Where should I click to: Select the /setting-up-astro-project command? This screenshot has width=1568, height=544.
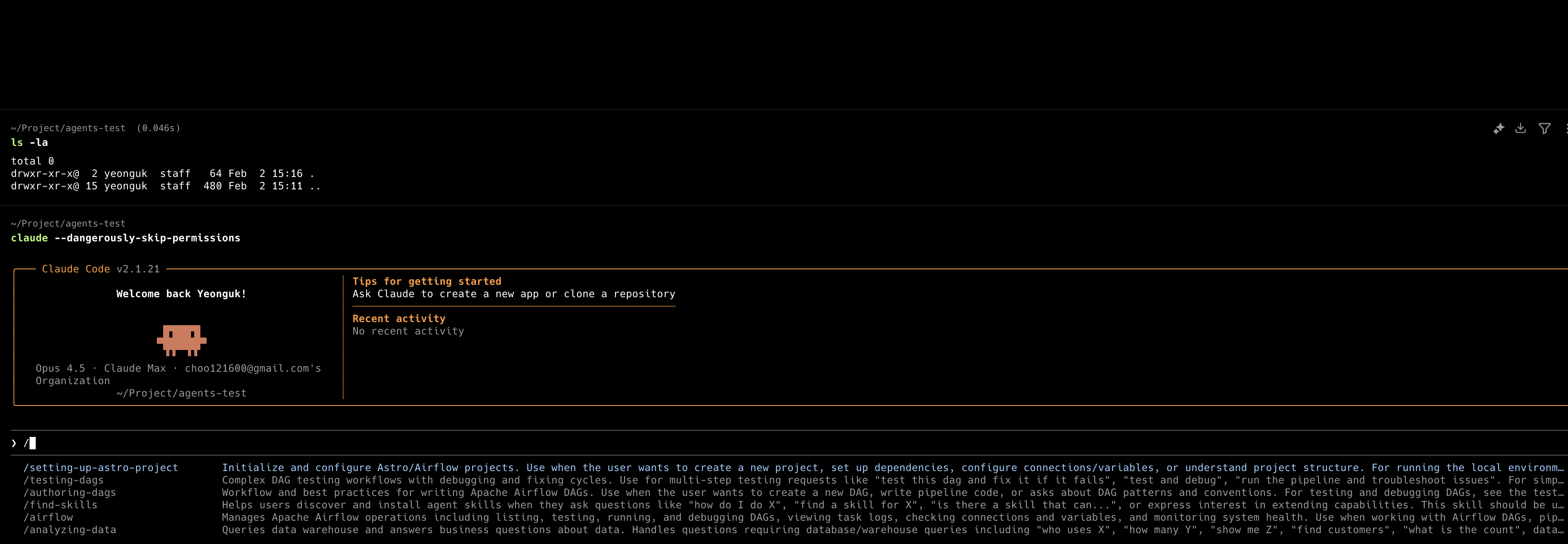coord(101,467)
